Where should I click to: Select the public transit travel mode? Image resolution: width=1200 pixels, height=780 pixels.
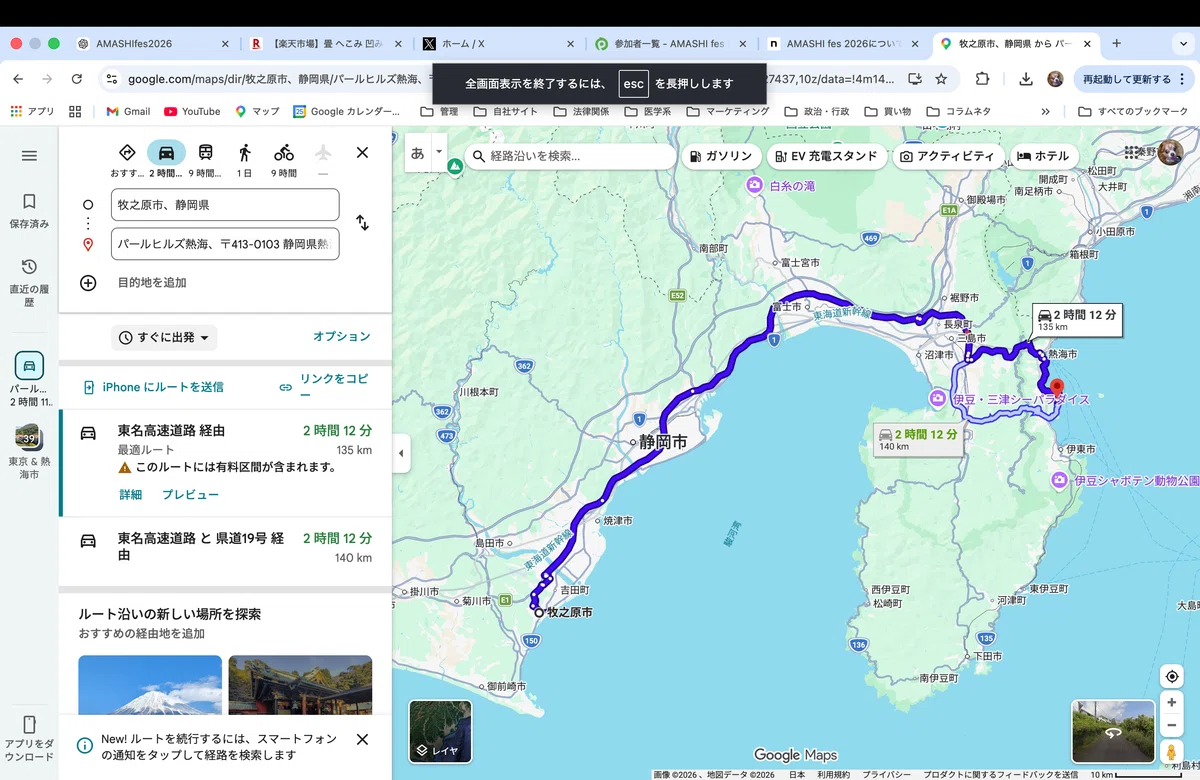point(205,152)
